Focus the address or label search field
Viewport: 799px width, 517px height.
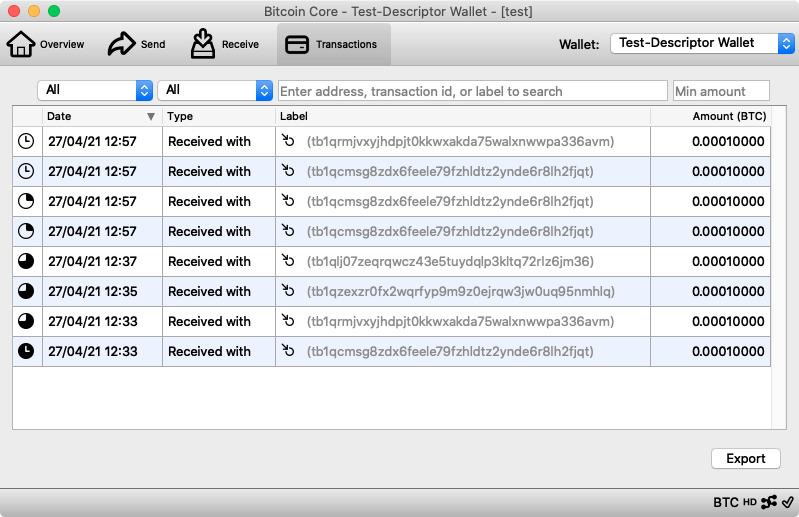(x=472, y=91)
